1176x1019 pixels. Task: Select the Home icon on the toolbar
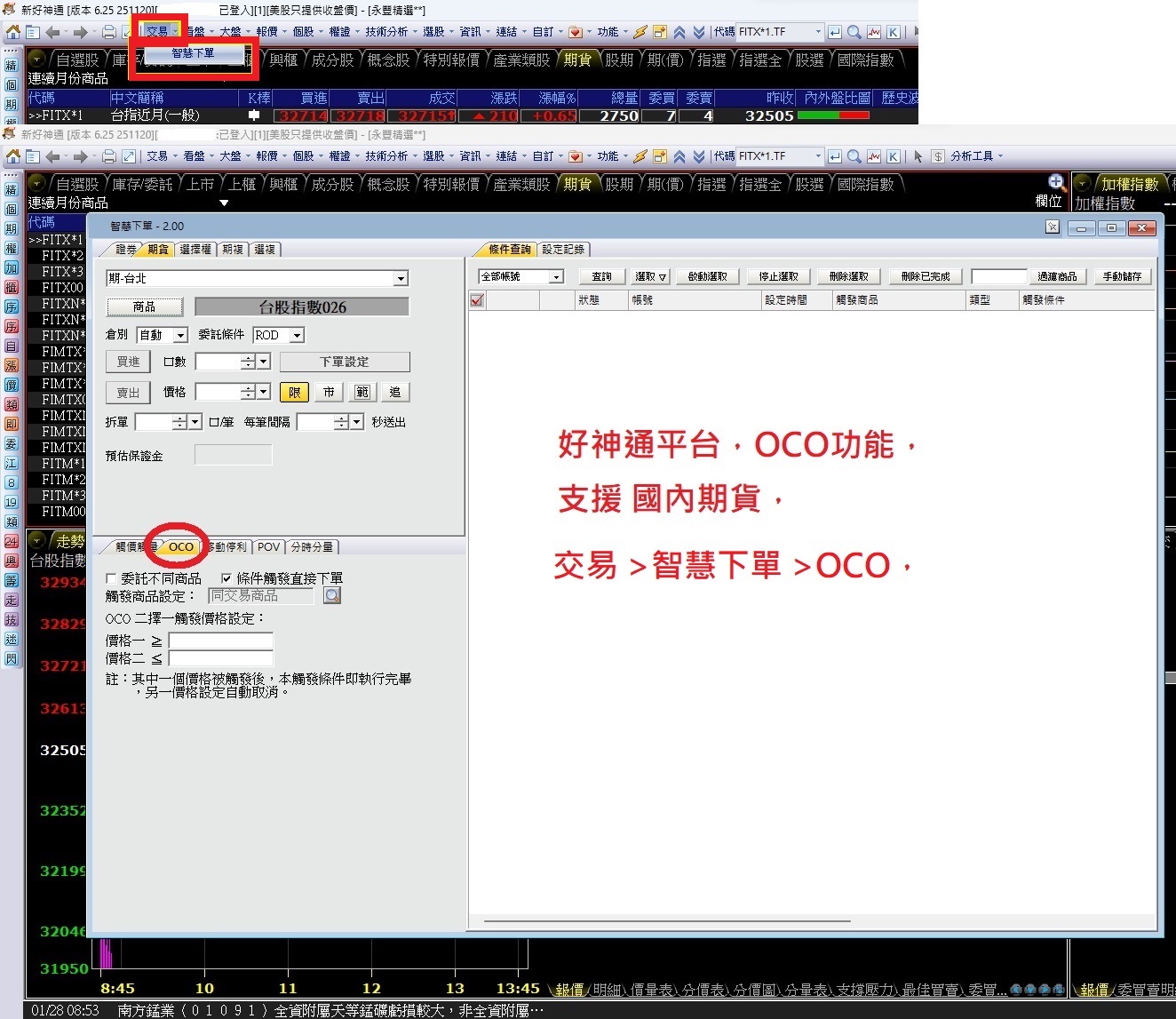tap(12, 155)
